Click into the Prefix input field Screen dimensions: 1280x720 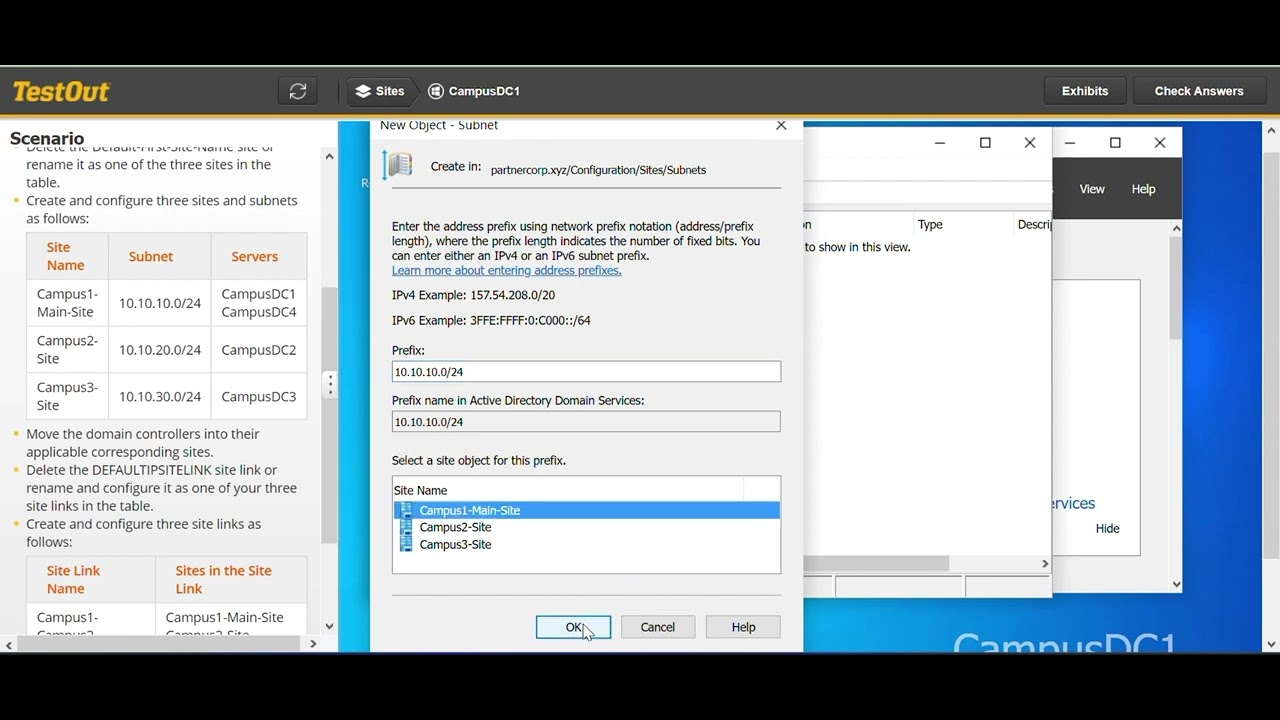click(586, 371)
